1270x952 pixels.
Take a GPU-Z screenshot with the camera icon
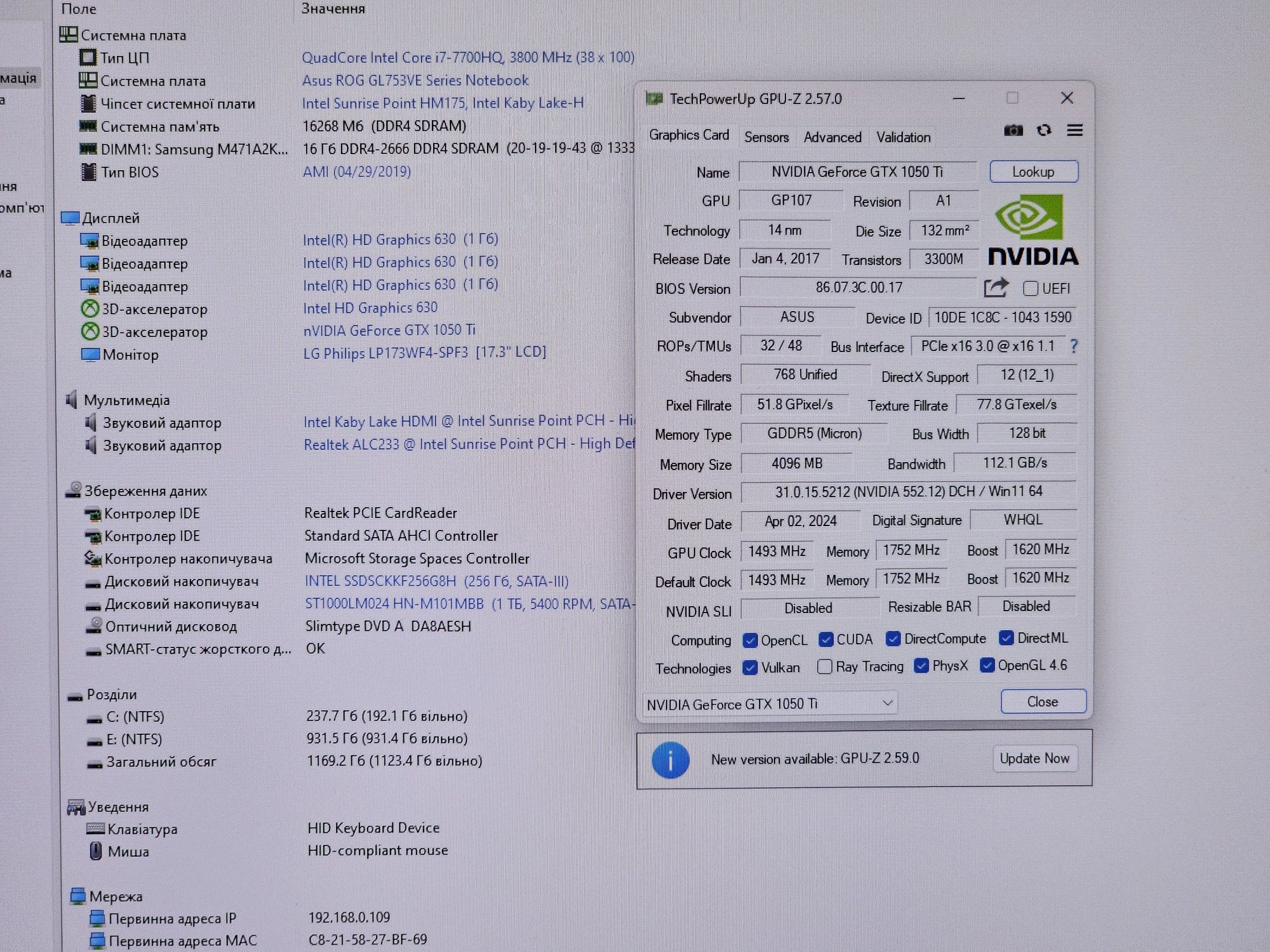pos(1013,130)
